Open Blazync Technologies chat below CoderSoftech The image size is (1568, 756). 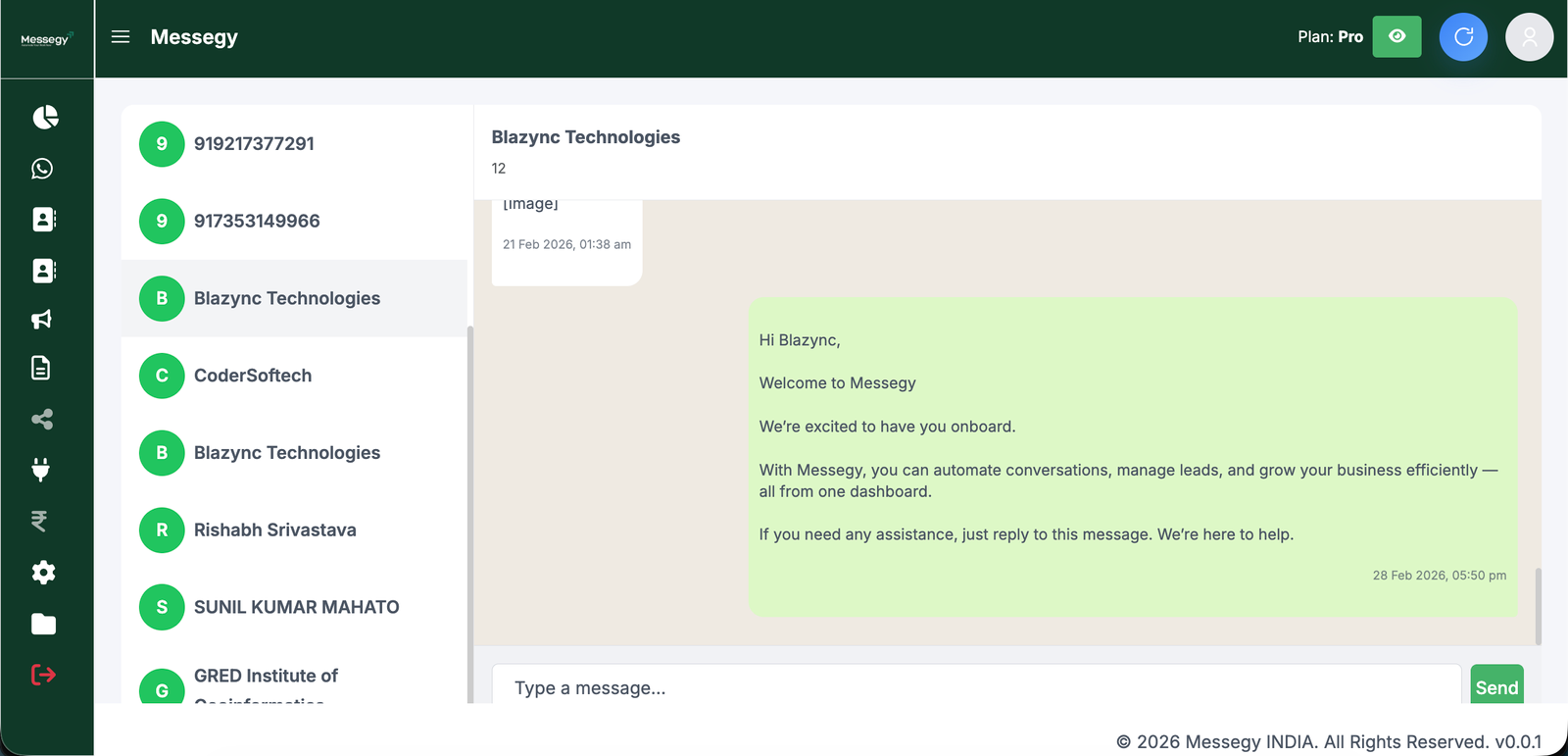tap(294, 453)
